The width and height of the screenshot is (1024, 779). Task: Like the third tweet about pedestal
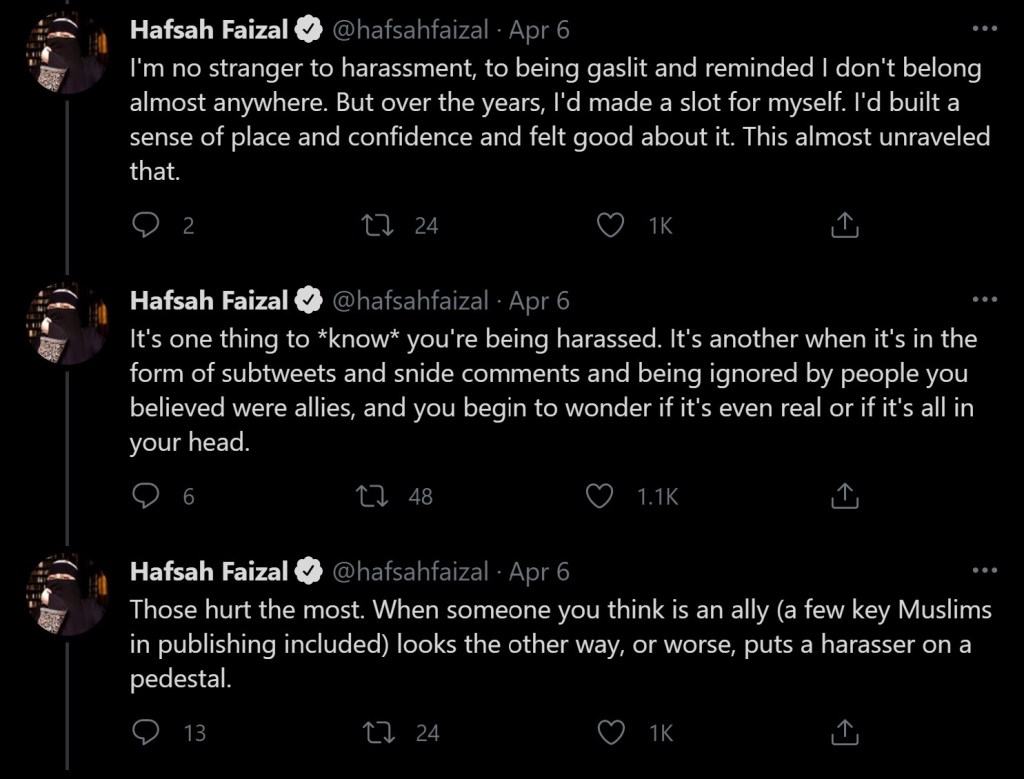(610, 732)
